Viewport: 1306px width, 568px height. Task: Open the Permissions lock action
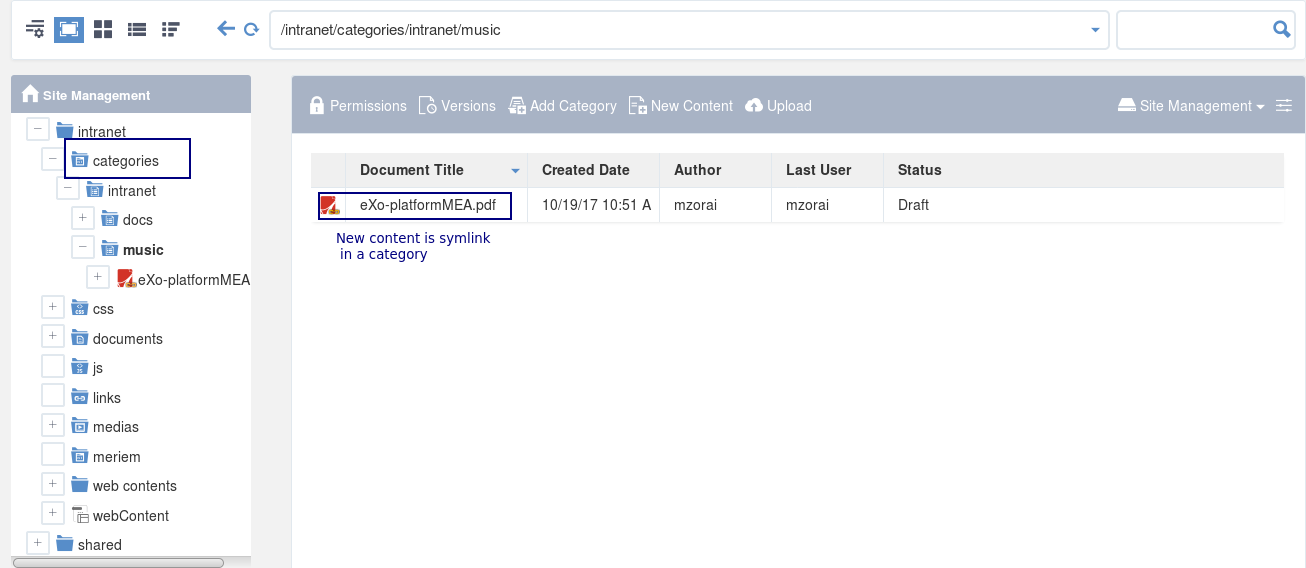pos(358,106)
